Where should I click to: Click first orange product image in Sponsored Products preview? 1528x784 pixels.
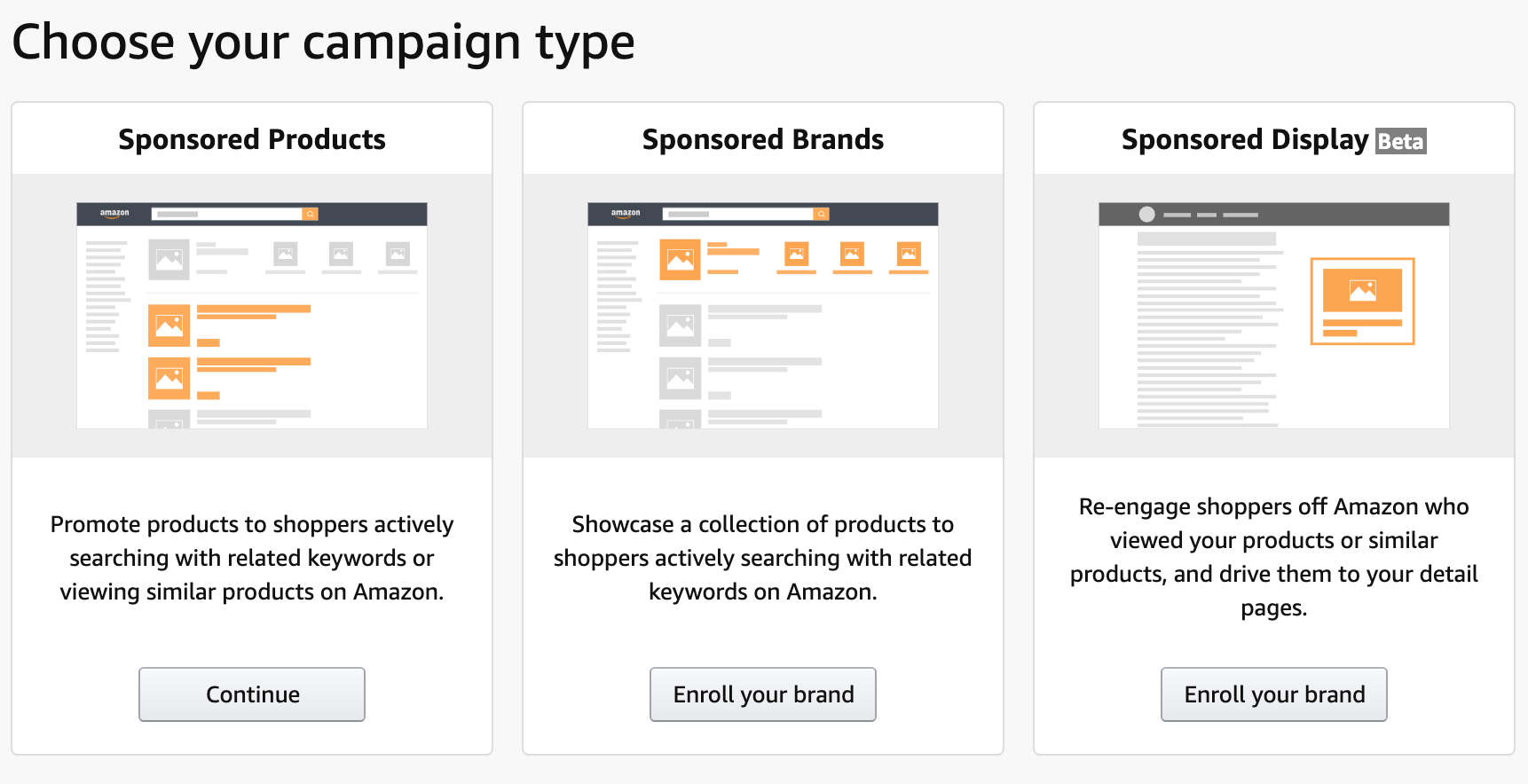(169, 325)
